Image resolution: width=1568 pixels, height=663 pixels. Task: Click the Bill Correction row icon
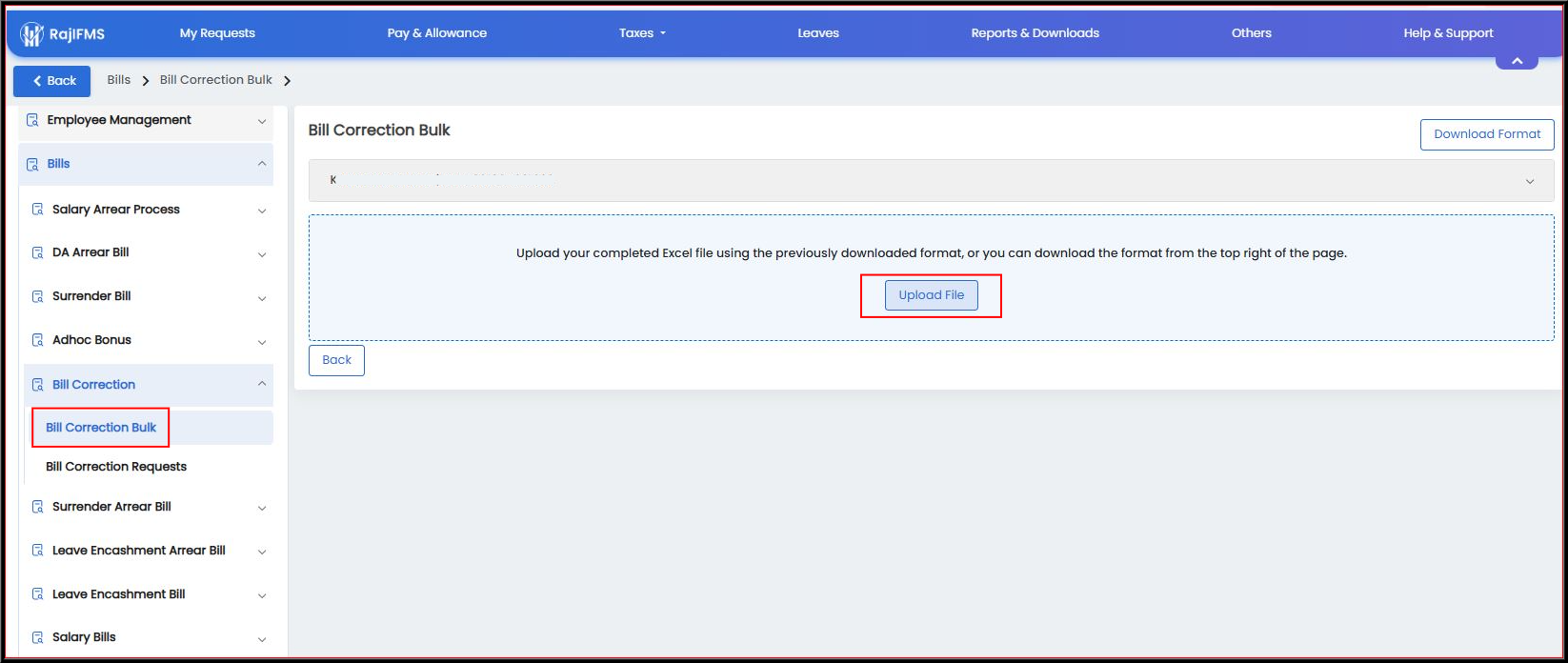tap(38, 385)
